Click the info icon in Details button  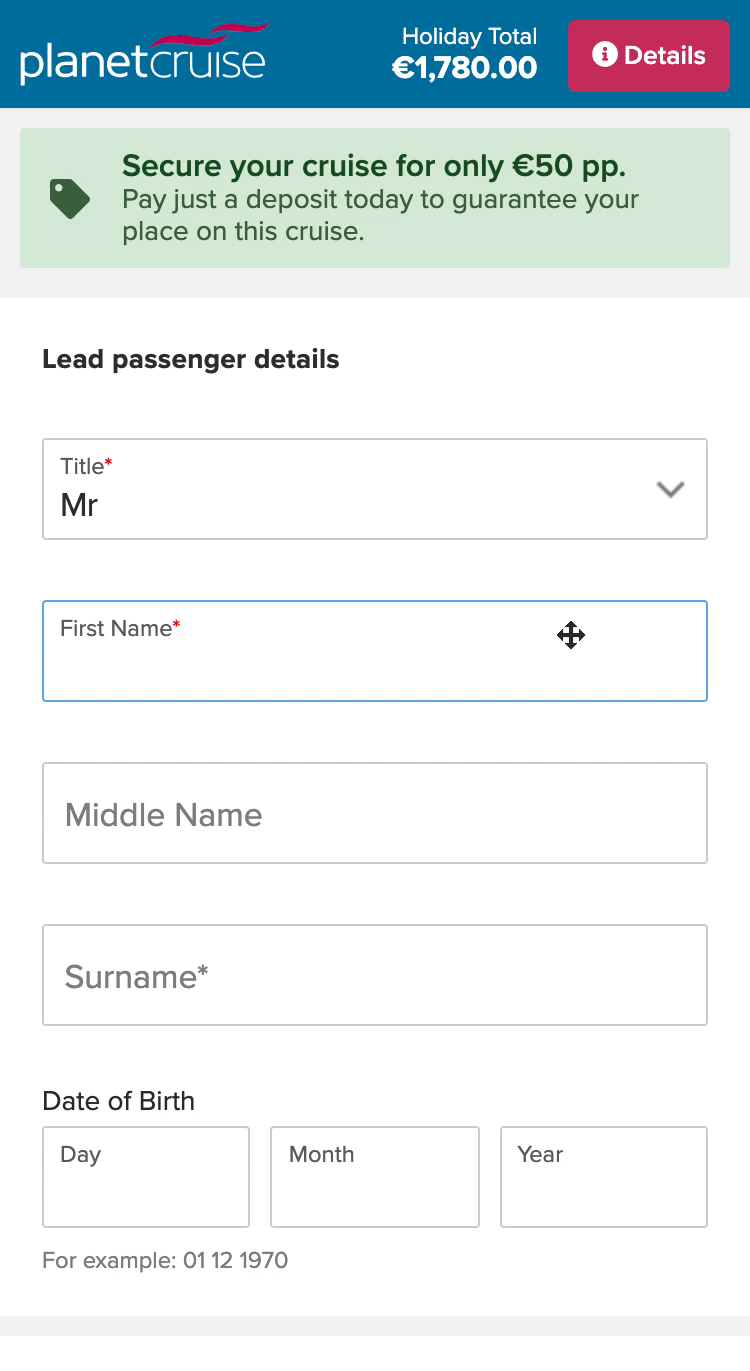tap(604, 55)
